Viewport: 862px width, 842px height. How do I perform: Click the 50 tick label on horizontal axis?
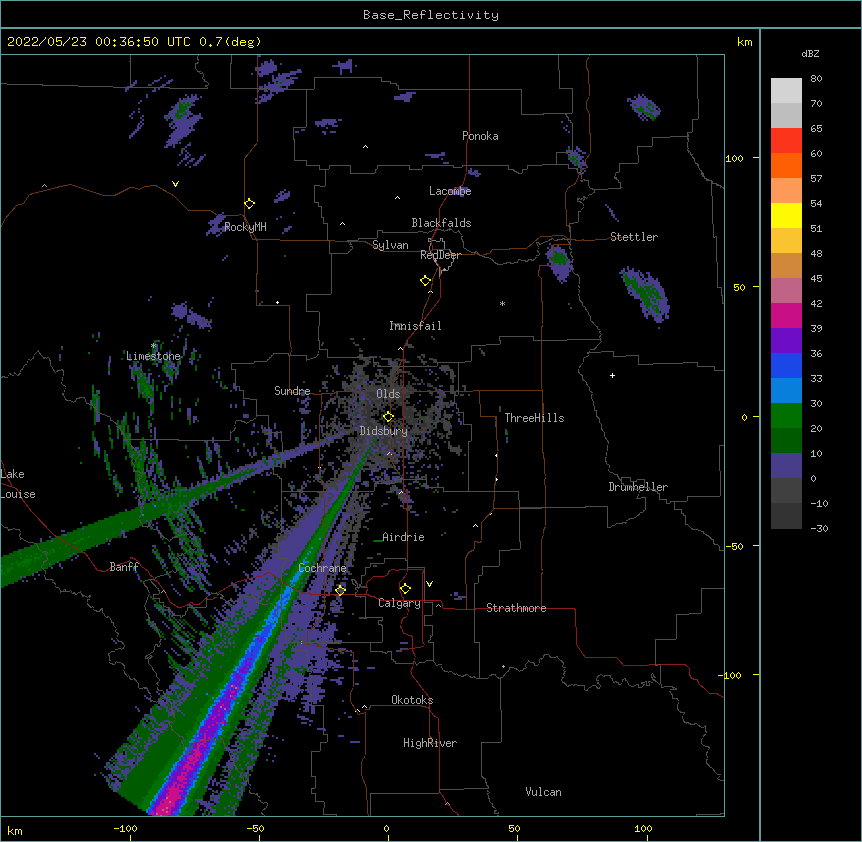point(514,828)
